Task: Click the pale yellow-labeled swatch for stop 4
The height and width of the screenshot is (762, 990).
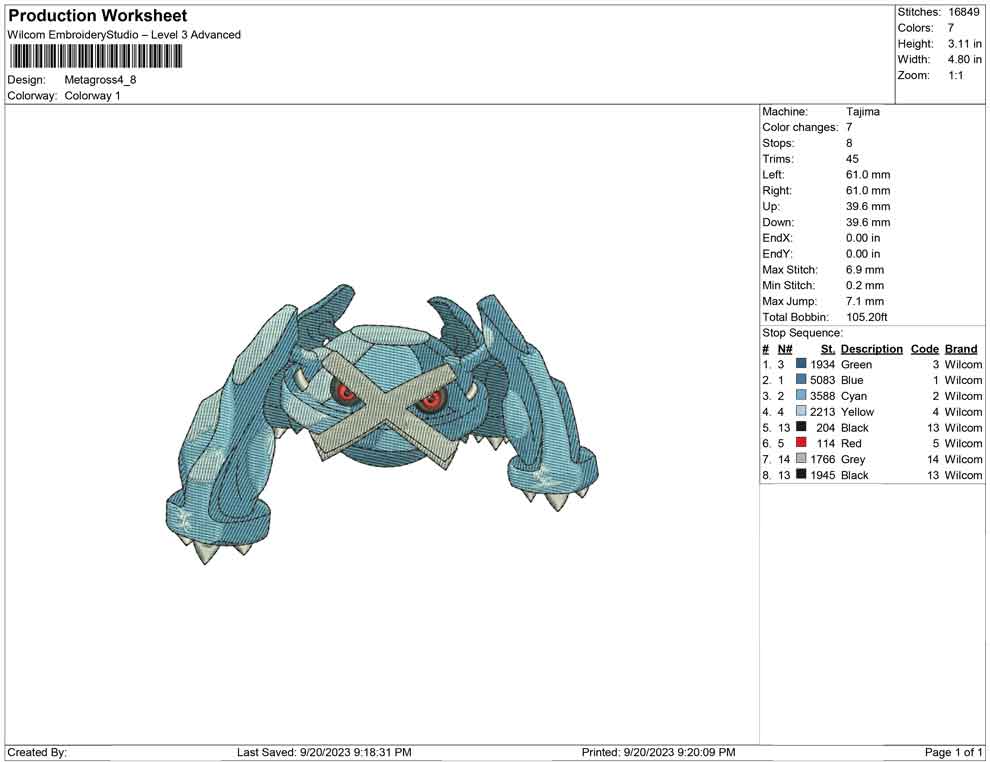Action: point(801,411)
